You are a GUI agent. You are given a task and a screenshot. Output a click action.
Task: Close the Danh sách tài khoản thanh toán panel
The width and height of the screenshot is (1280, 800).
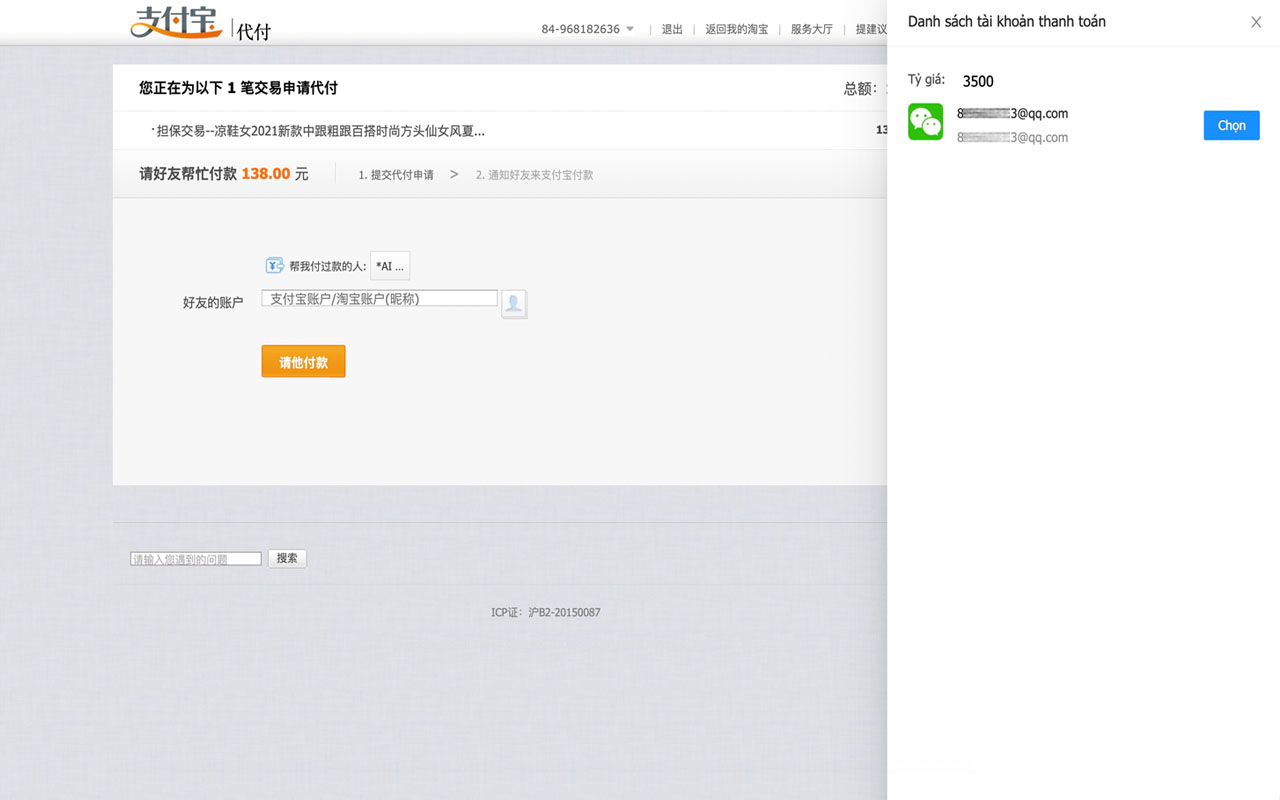tap(1255, 21)
